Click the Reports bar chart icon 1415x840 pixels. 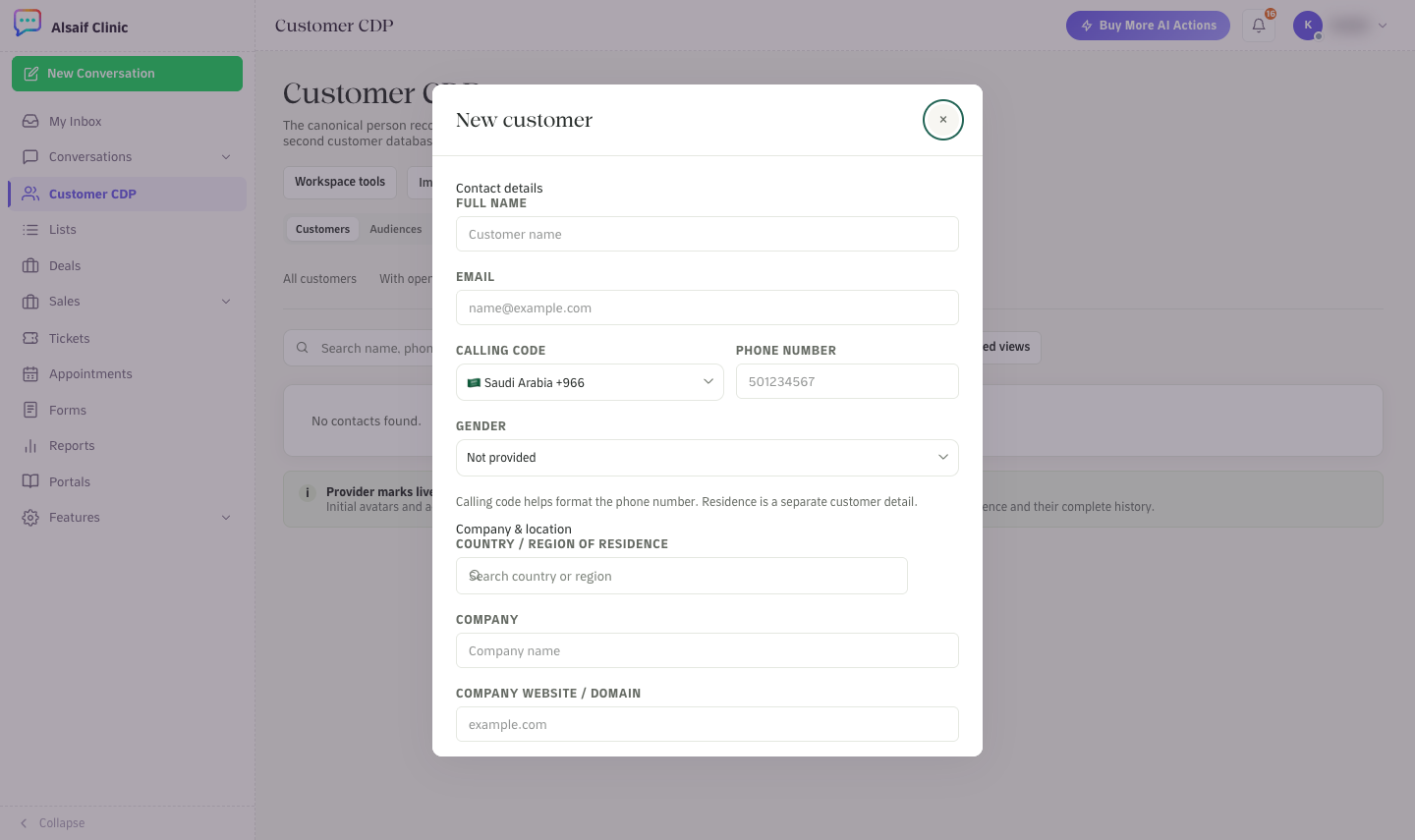pyautogui.click(x=30, y=446)
